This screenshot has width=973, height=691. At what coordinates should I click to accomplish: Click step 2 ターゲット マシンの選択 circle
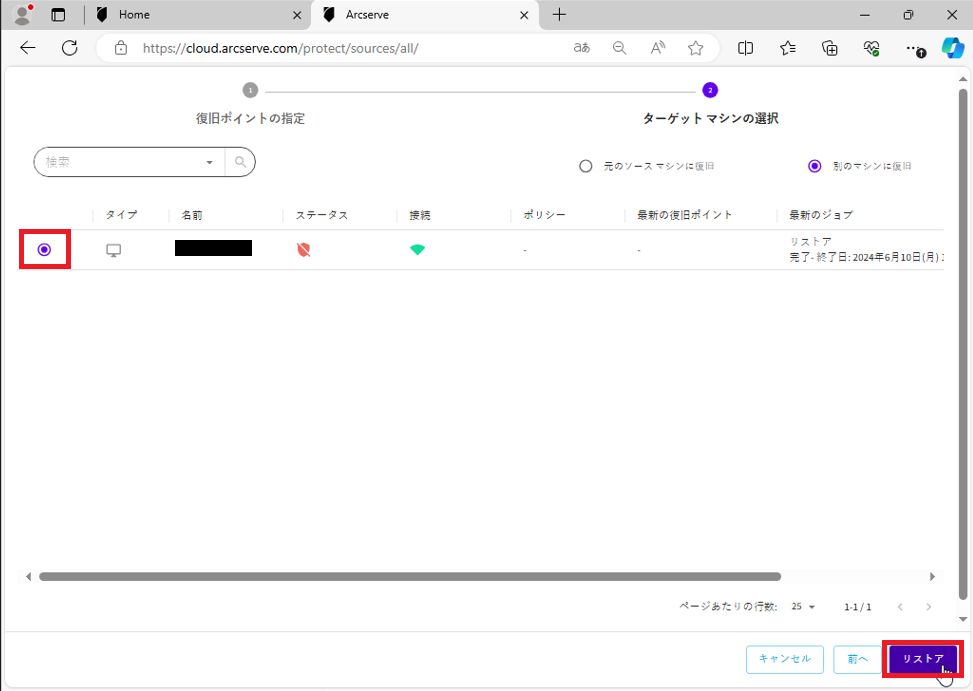click(710, 91)
